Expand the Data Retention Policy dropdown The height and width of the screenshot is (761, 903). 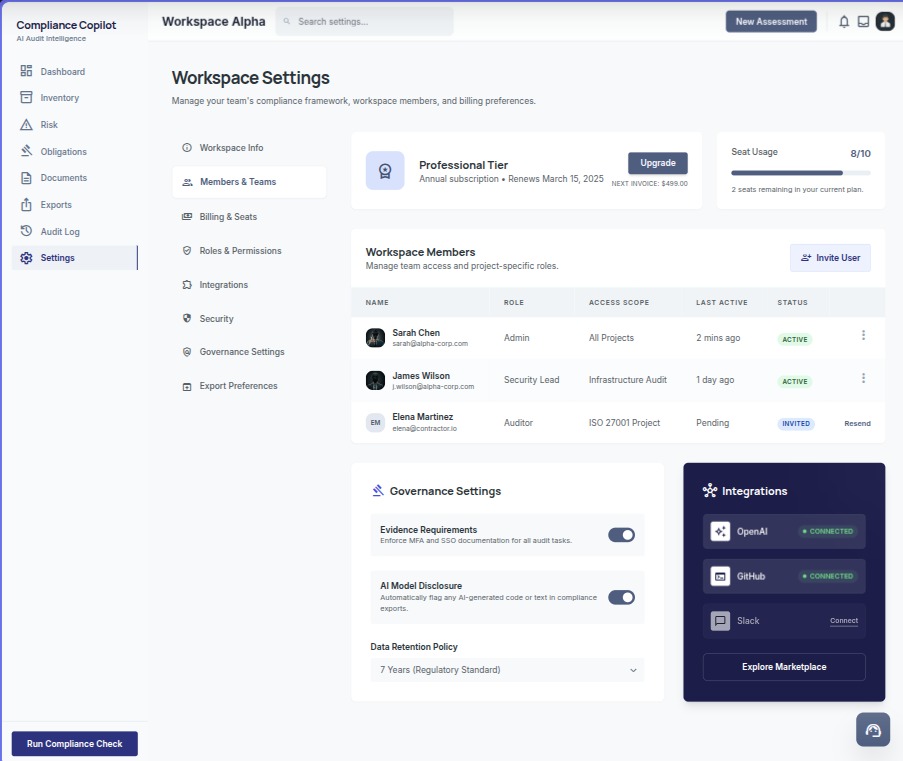coord(507,670)
